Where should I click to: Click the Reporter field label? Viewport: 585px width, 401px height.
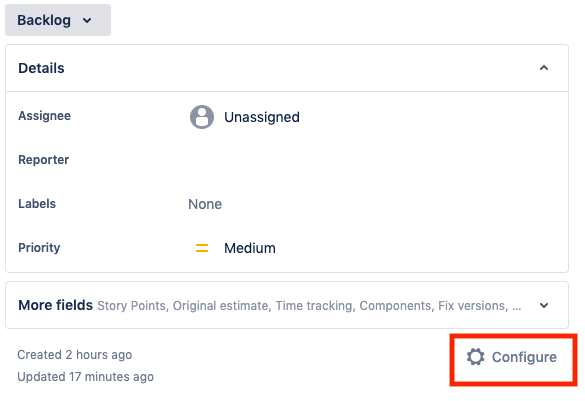coord(44,160)
